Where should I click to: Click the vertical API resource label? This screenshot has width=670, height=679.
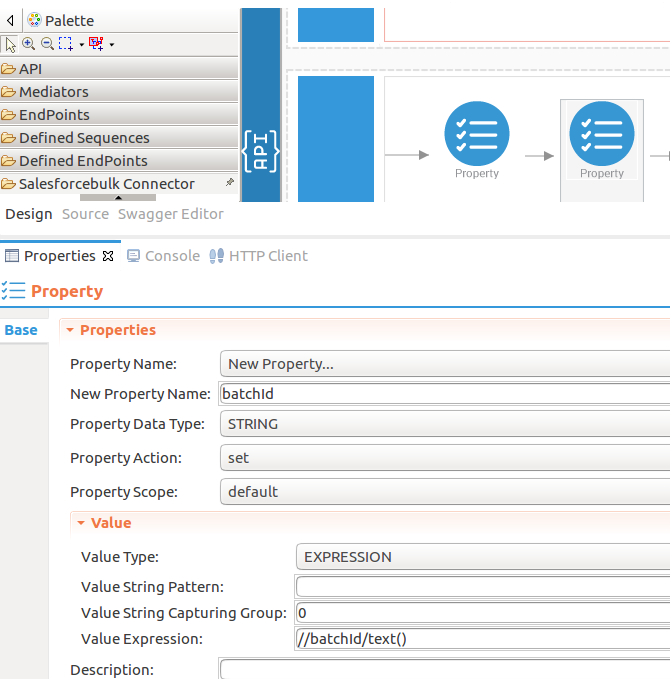pyautogui.click(x=260, y=151)
